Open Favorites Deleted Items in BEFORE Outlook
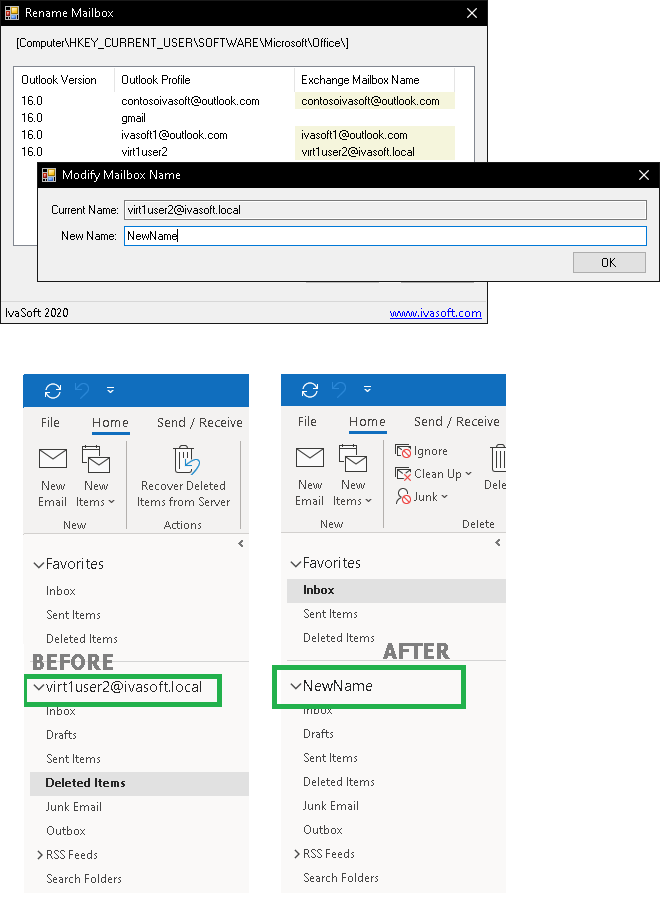Viewport: 662px width, 912px height. (x=82, y=639)
